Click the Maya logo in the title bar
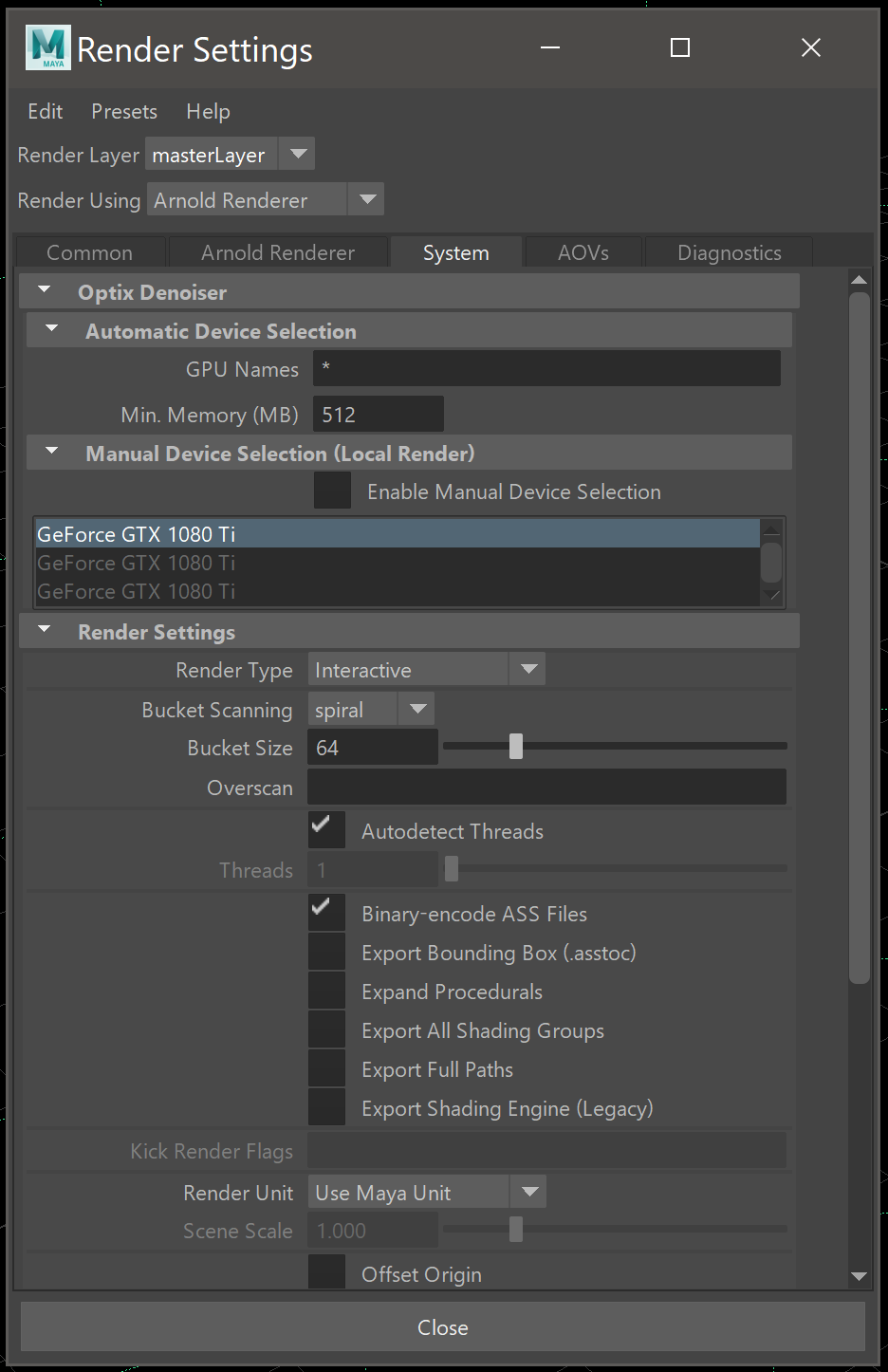This screenshot has height=1372, width=888. [47, 47]
